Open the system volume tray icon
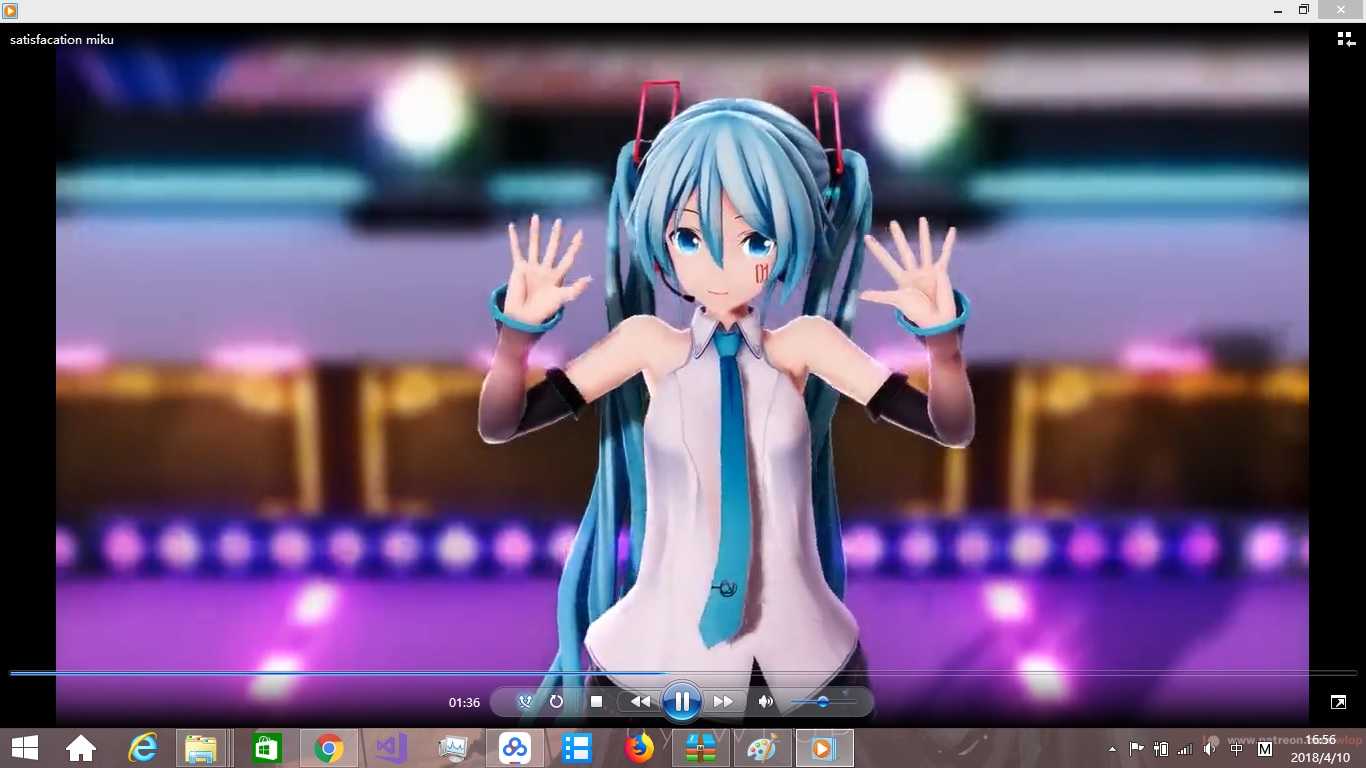1366x768 pixels. (1210, 749)
